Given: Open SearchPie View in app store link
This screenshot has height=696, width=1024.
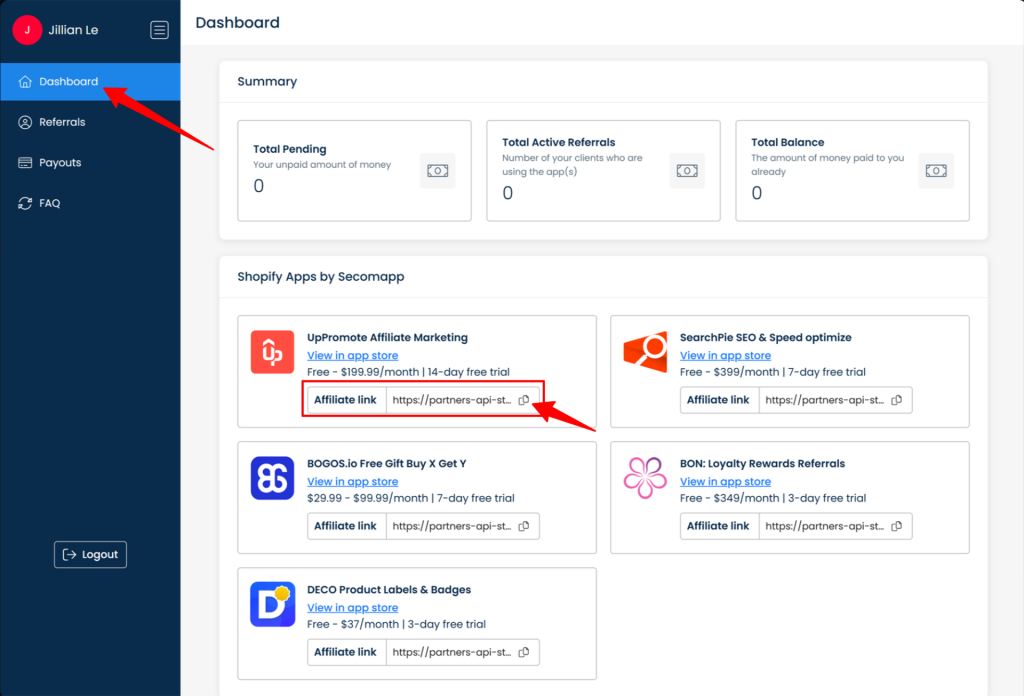Looking at the screenshot, I should click(x=725, y=355).
